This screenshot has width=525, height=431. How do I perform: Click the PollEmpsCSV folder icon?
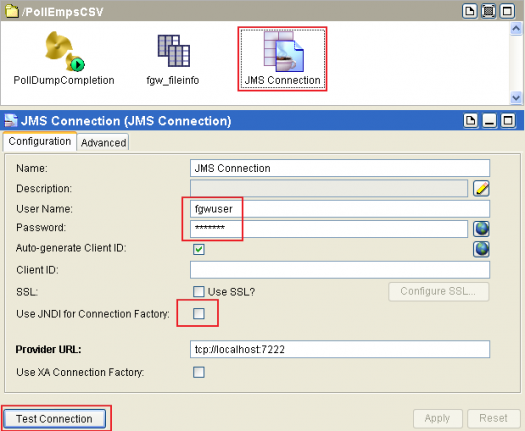click(11, 11)
